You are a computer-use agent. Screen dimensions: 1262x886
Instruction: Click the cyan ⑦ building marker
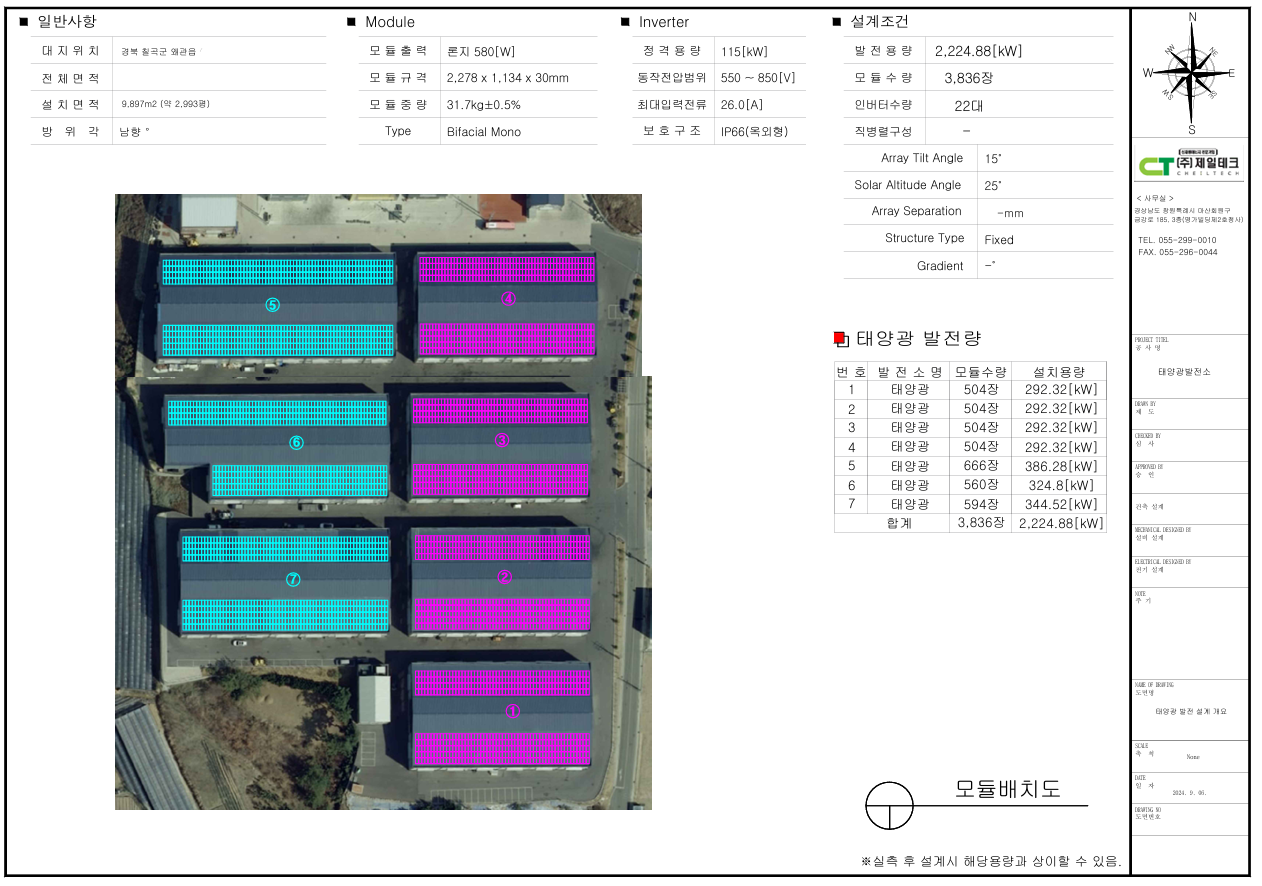click(x=293, y=579)
